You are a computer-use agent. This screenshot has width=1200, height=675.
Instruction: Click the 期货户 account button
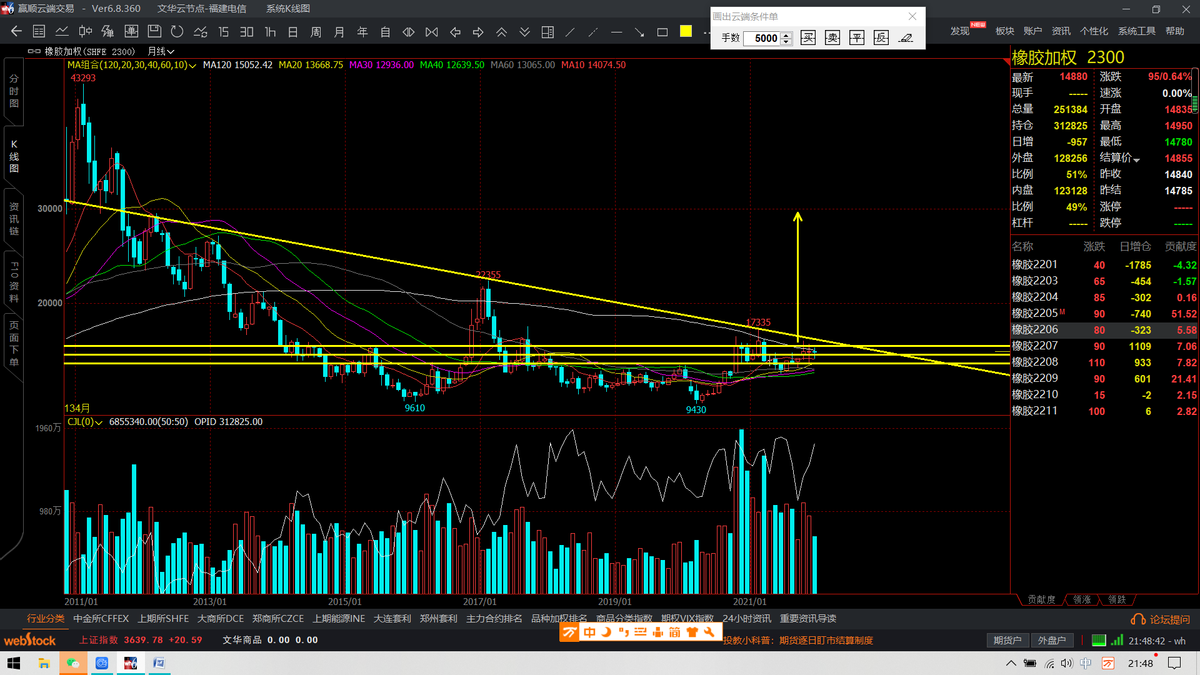coord(1007,640)
